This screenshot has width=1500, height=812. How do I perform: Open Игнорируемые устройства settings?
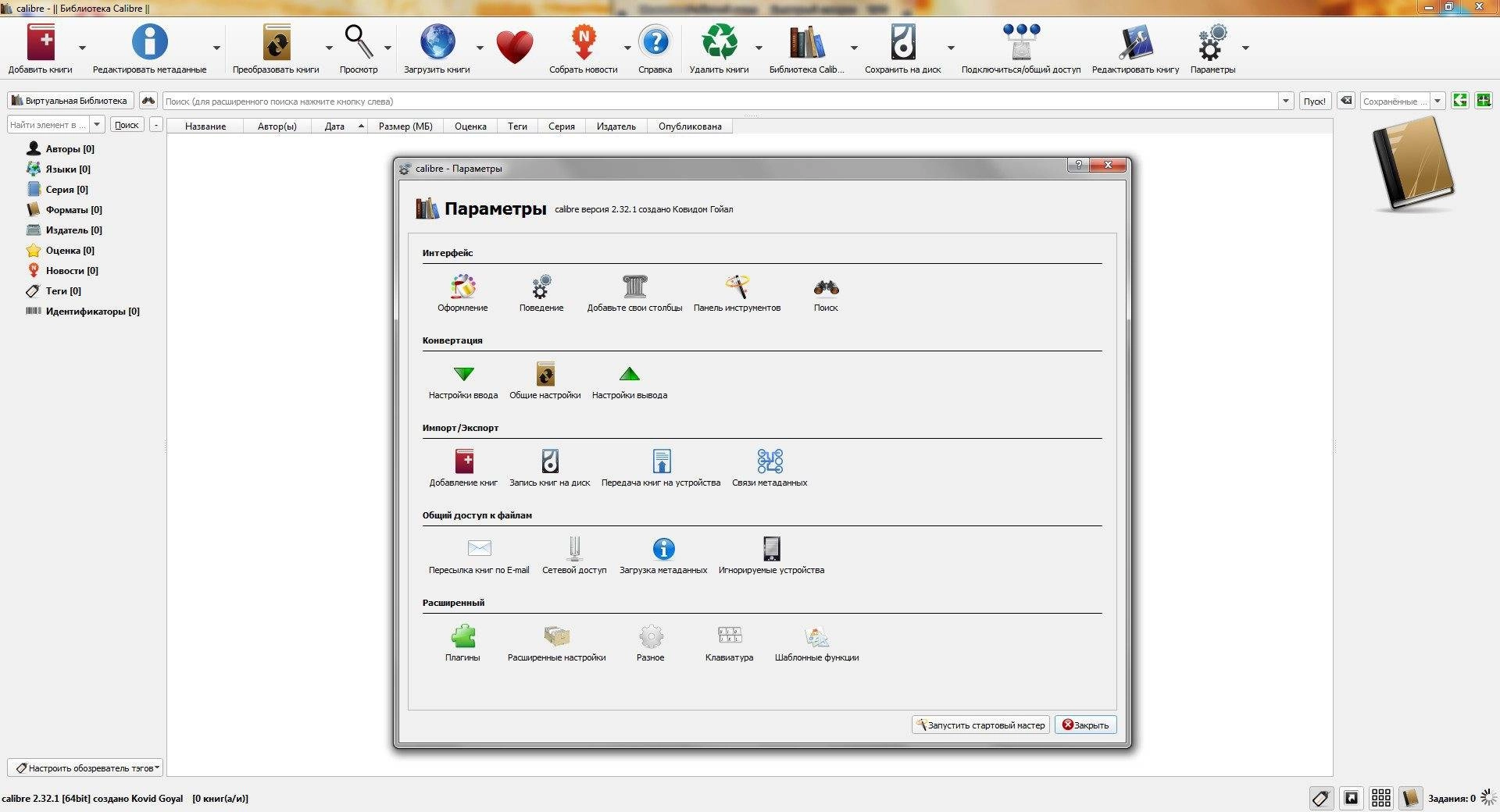tap(771, 556)
